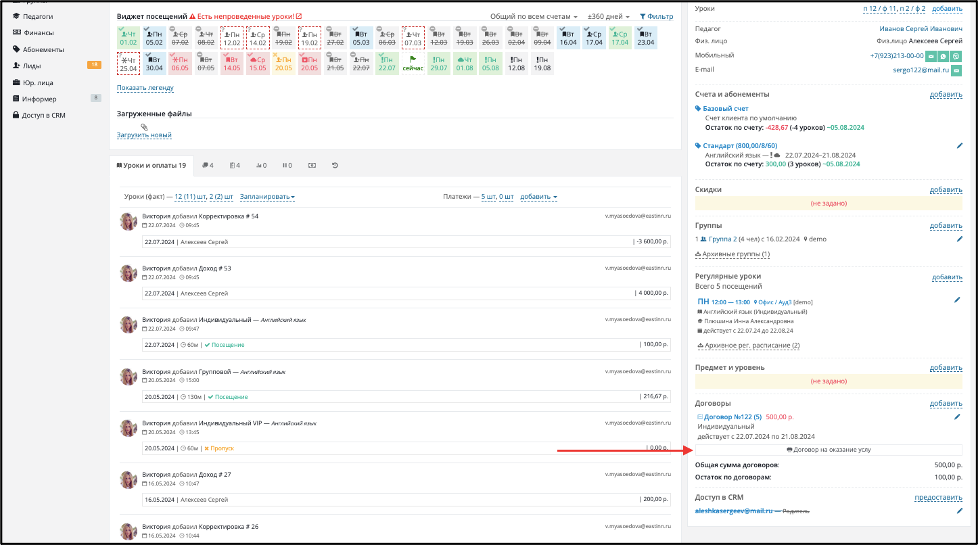Open the record row with 4 000,00 р.
The image size is (979, 545).
(406, 293)
